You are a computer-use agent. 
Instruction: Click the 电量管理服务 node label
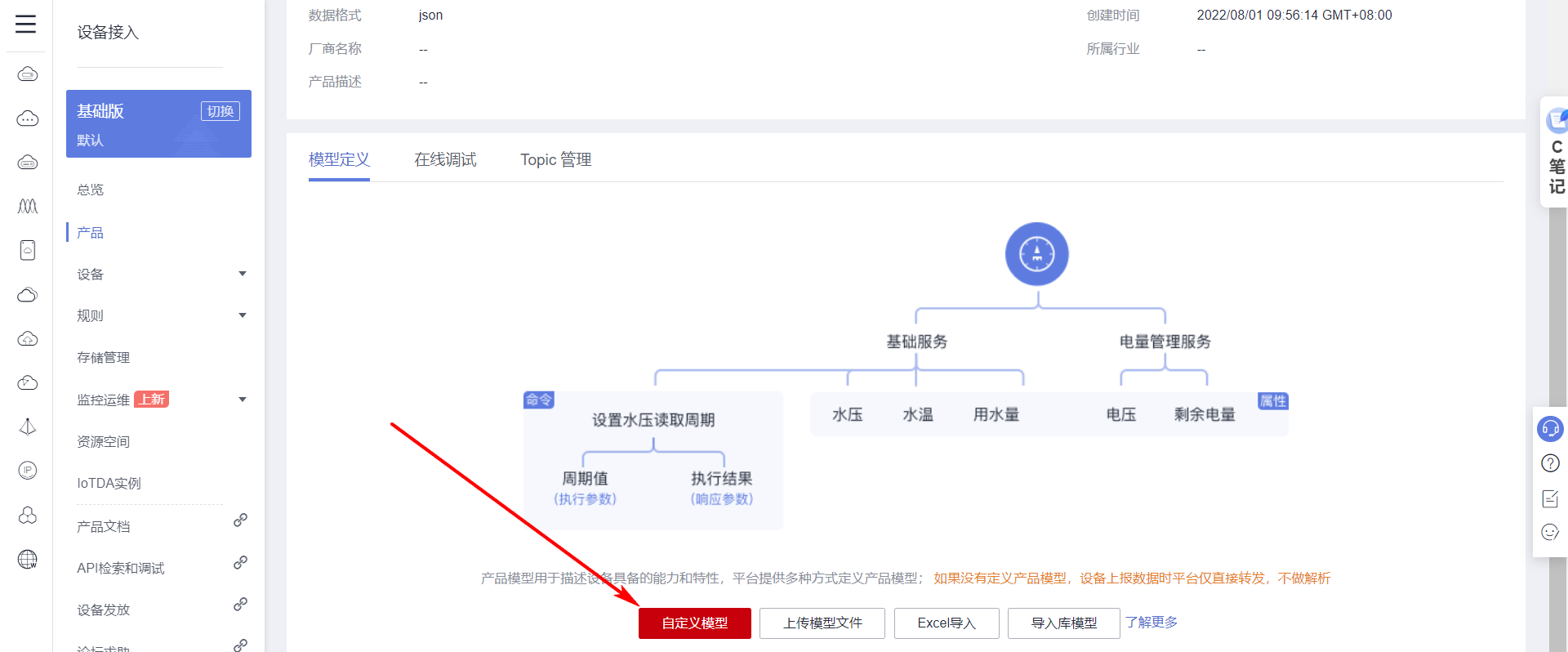(x=1165, y=342)
